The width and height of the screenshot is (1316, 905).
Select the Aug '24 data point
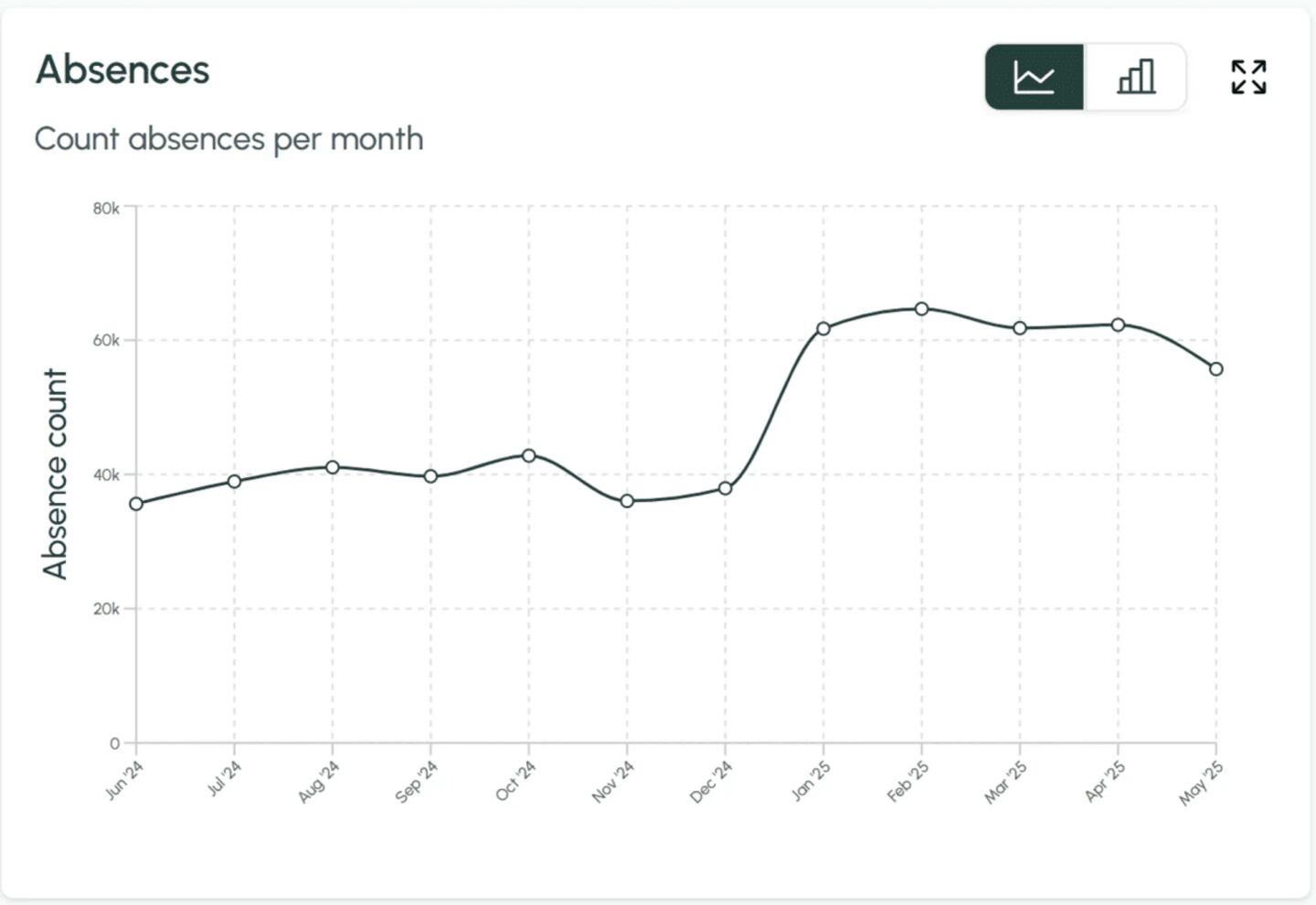pos(333,467)
